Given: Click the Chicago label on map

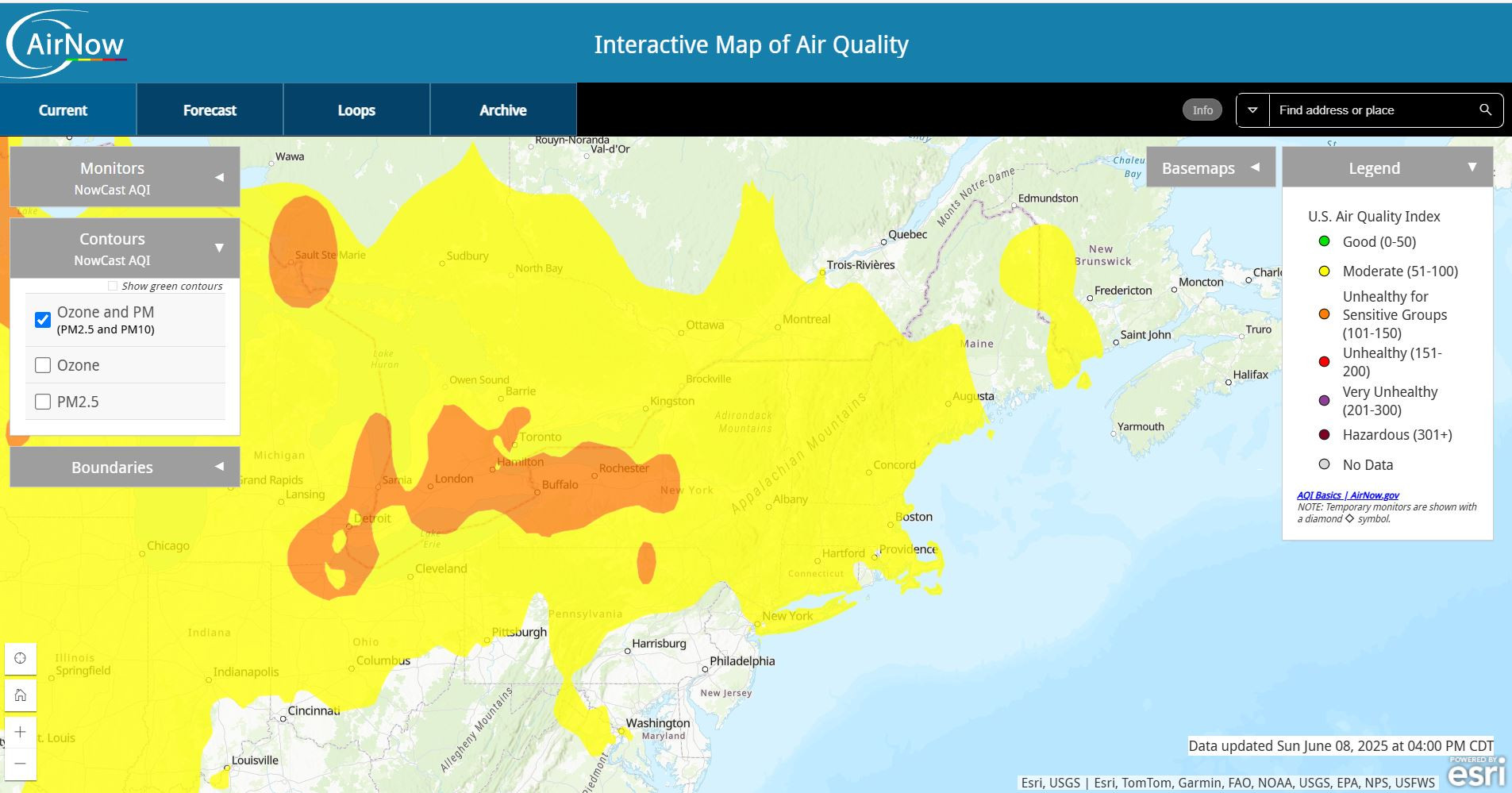Looking at the screenshot, I should pos(168,546).
